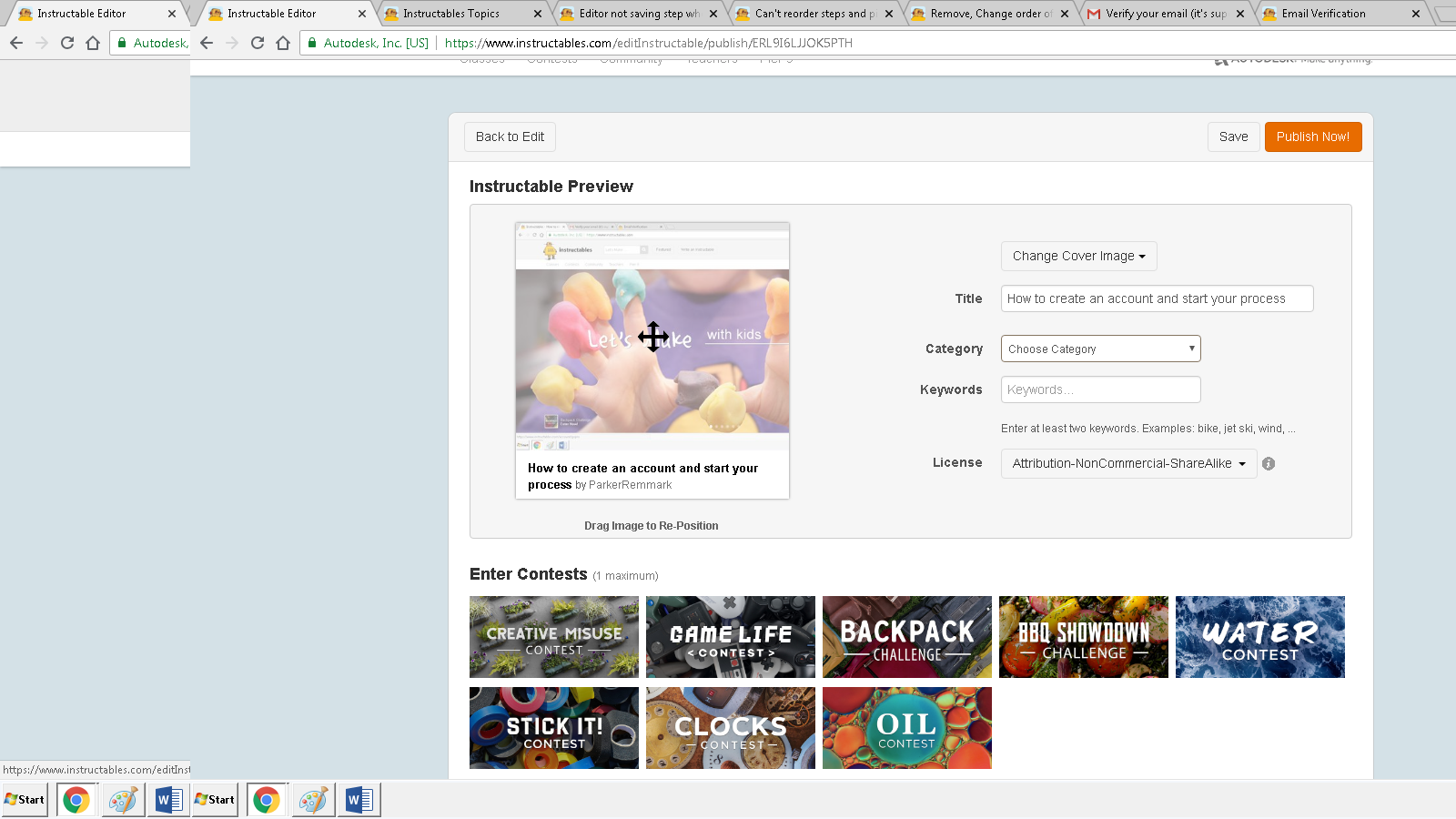Select Oil Contest
This screenshot has height=819, width=1456.
click(x=907, y=728)
